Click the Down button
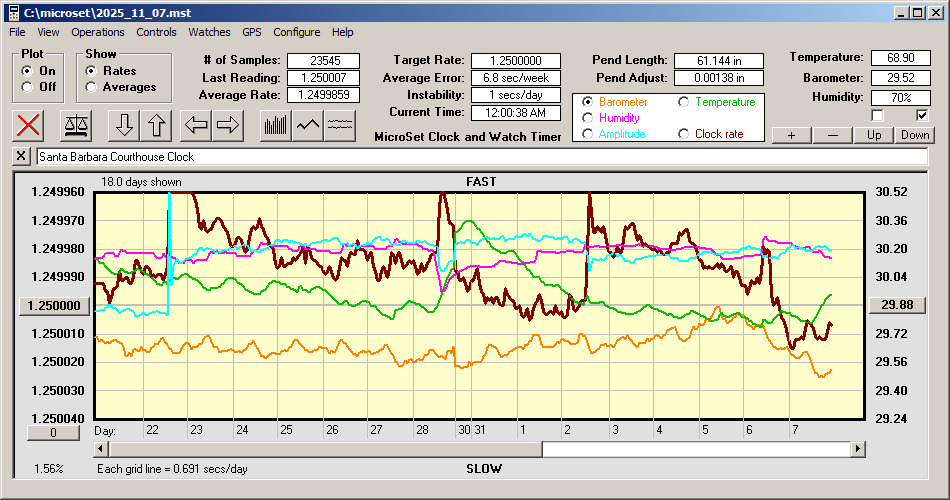 [914, 135]
